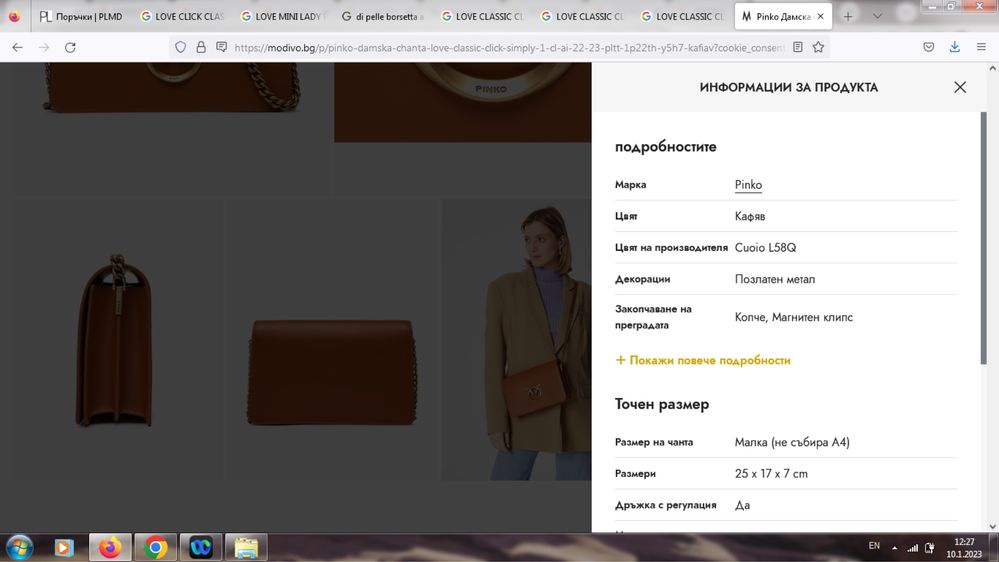Close the product information panel
This screenshot has width=999, height=562.
pyautogui.click(x=960, y=87)
